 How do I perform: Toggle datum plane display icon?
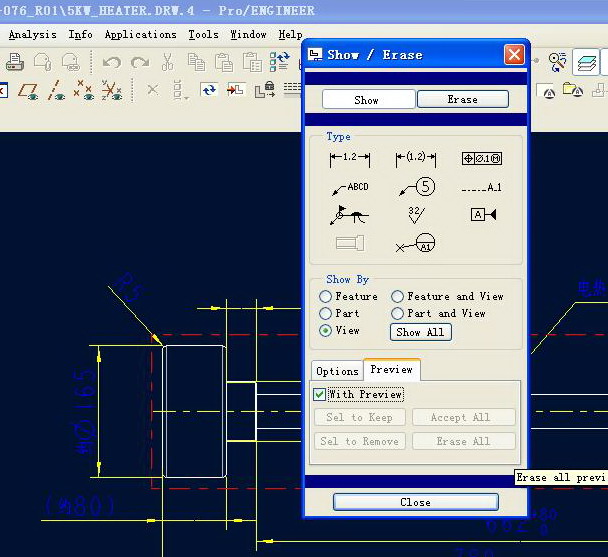click(28, 92)
